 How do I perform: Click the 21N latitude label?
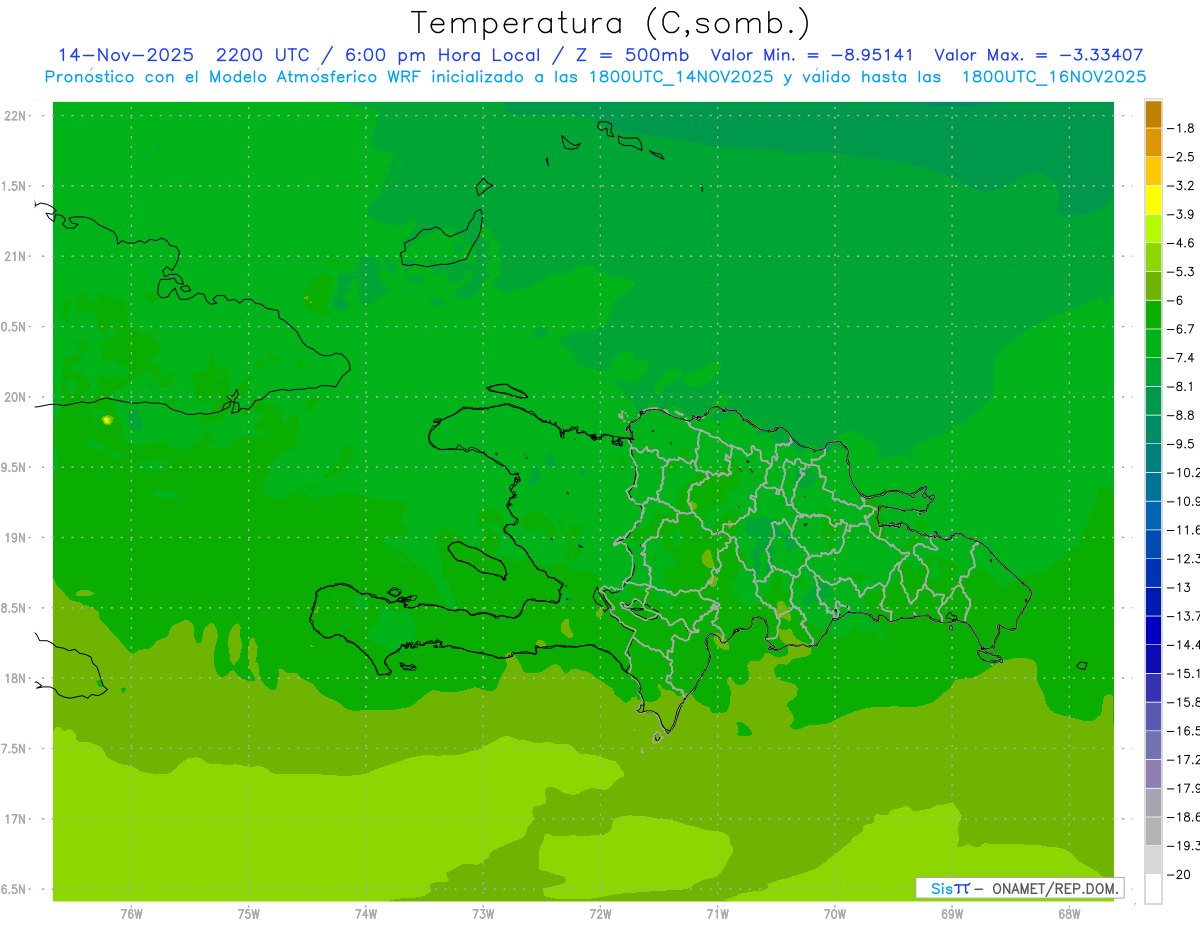16,256
